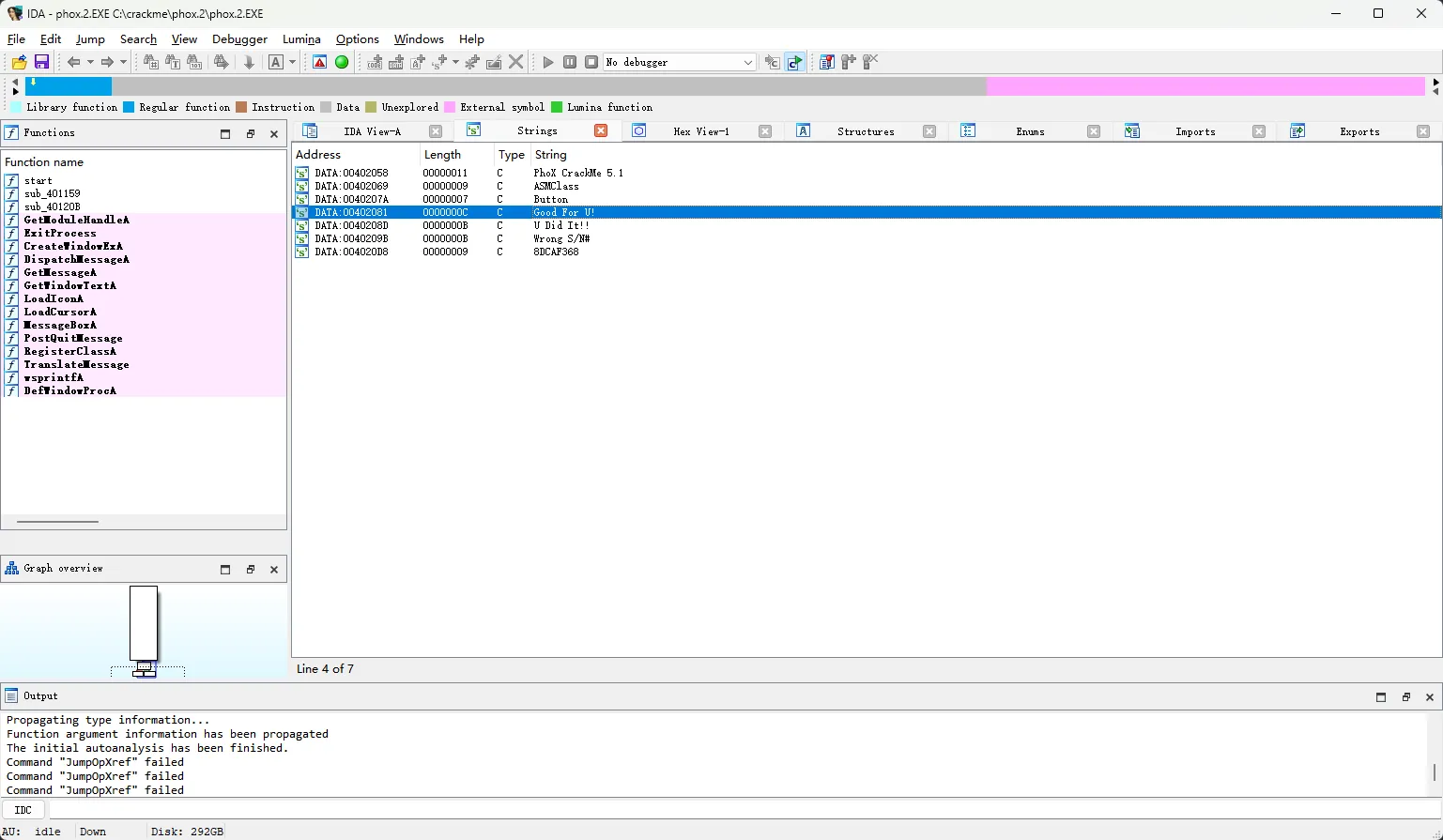Click the down-arrow jump icon
The height and width of the screenshot is (840, 1443).
point(249,62)
